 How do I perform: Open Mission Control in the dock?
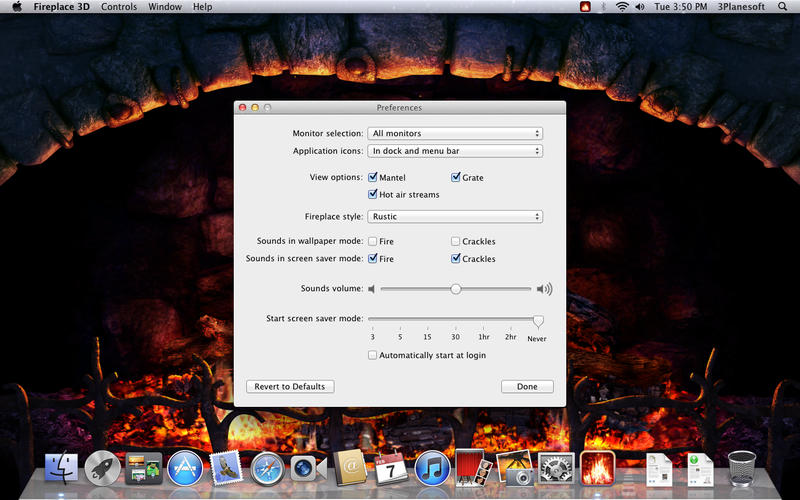pos(144,468)
